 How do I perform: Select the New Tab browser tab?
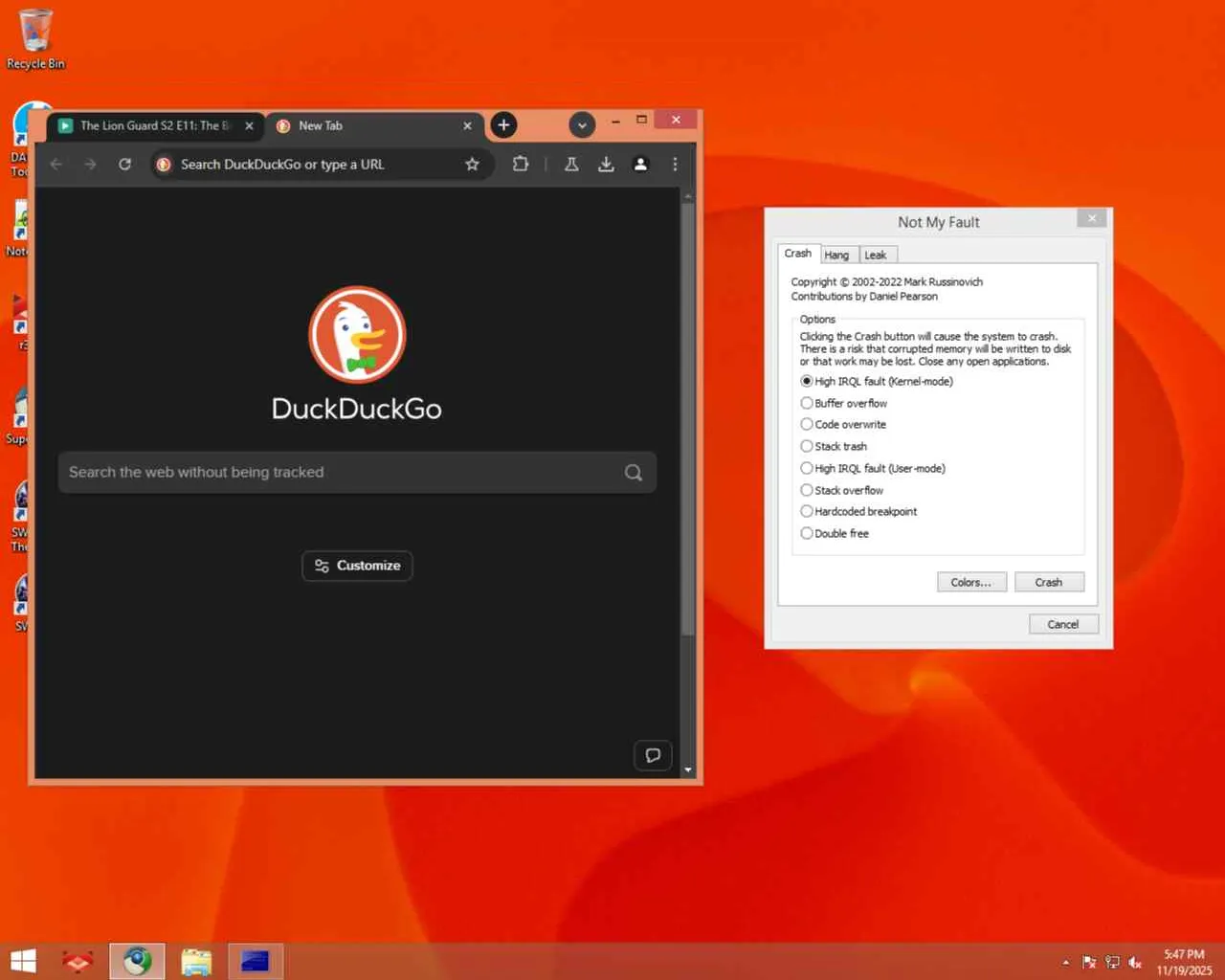point(374,125)
